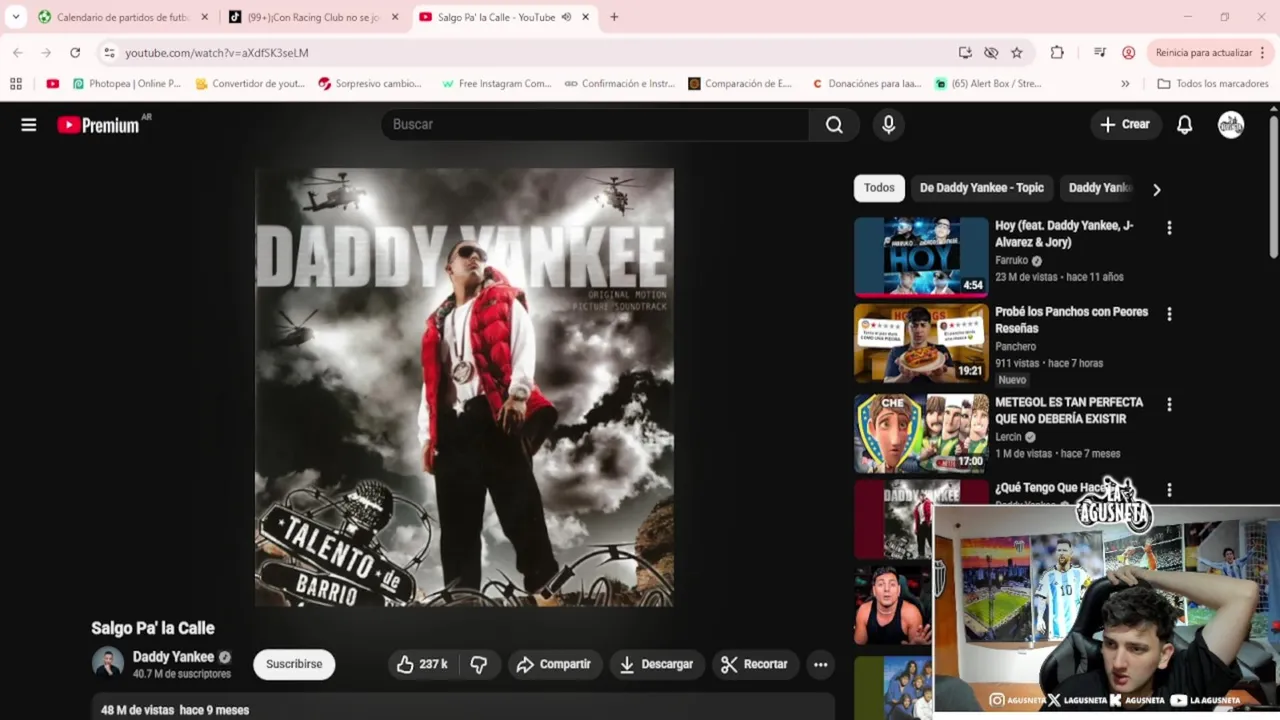Click the YouTube search input field
The height and width of the screenshot is (720, 1280).
(x=595, y=124)
